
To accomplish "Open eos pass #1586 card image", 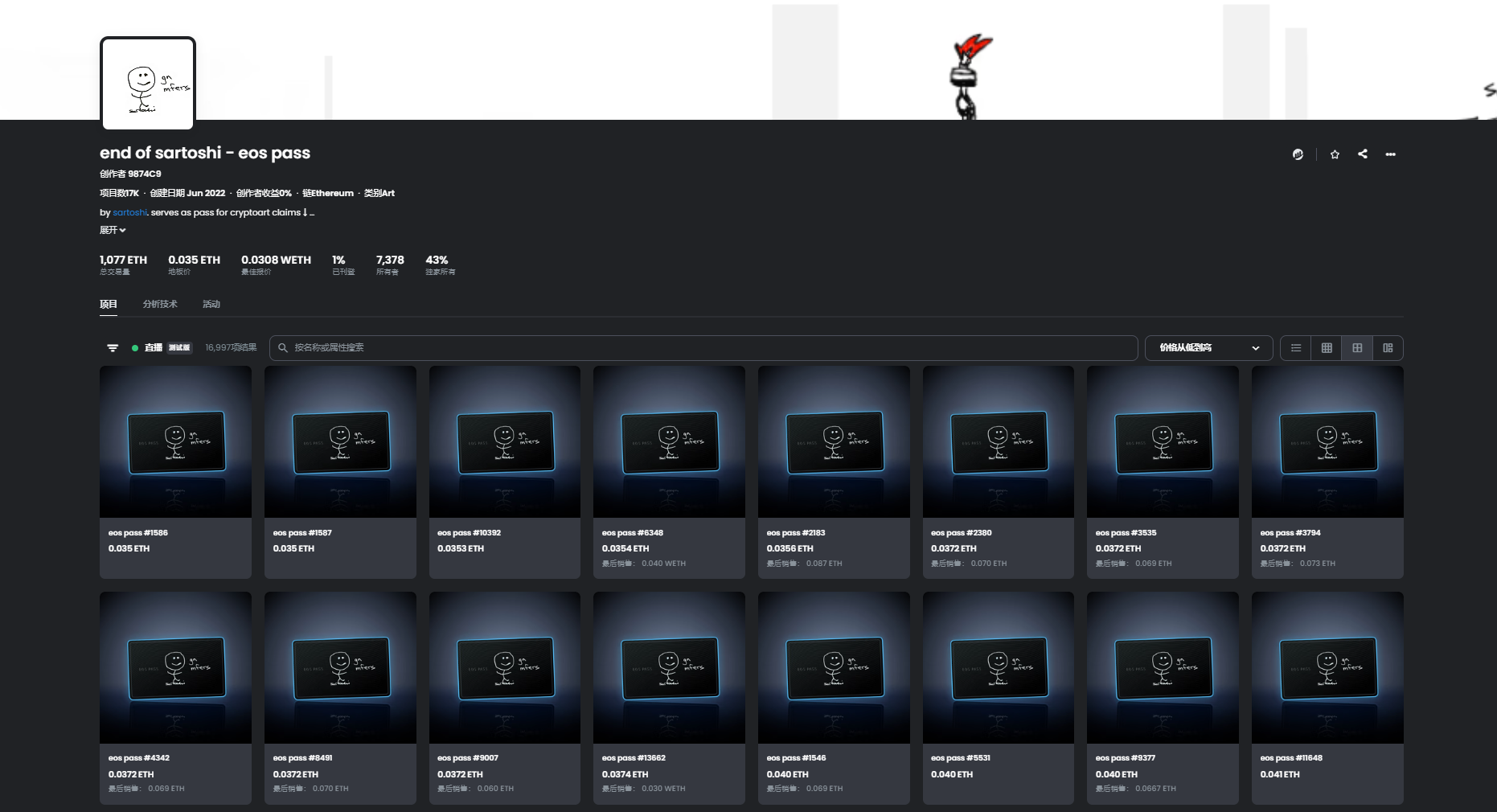I will click(175, 441).
